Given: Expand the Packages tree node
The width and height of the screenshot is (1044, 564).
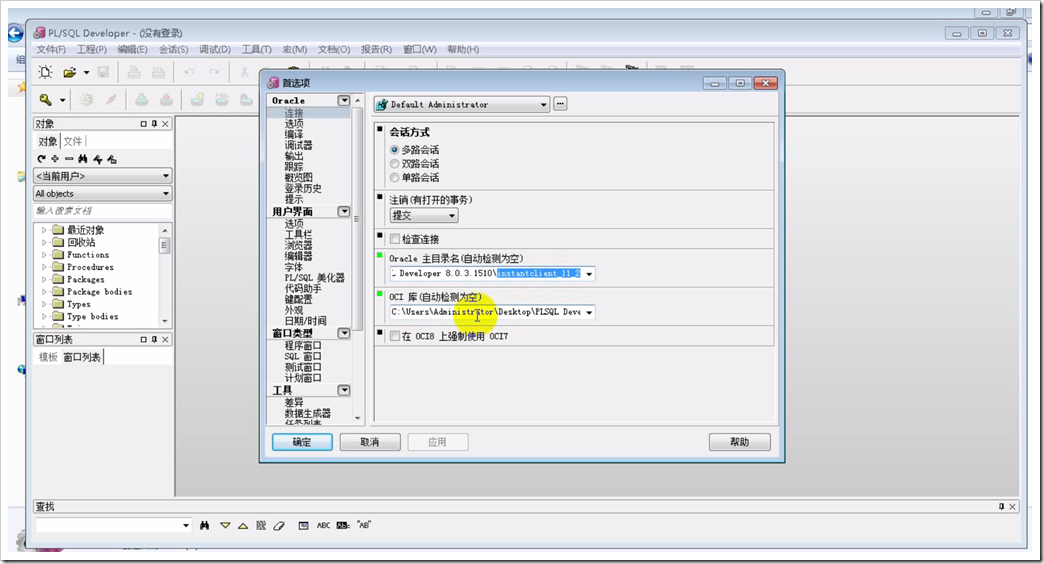Looking at the screenshot, I should tap(44, 280).
